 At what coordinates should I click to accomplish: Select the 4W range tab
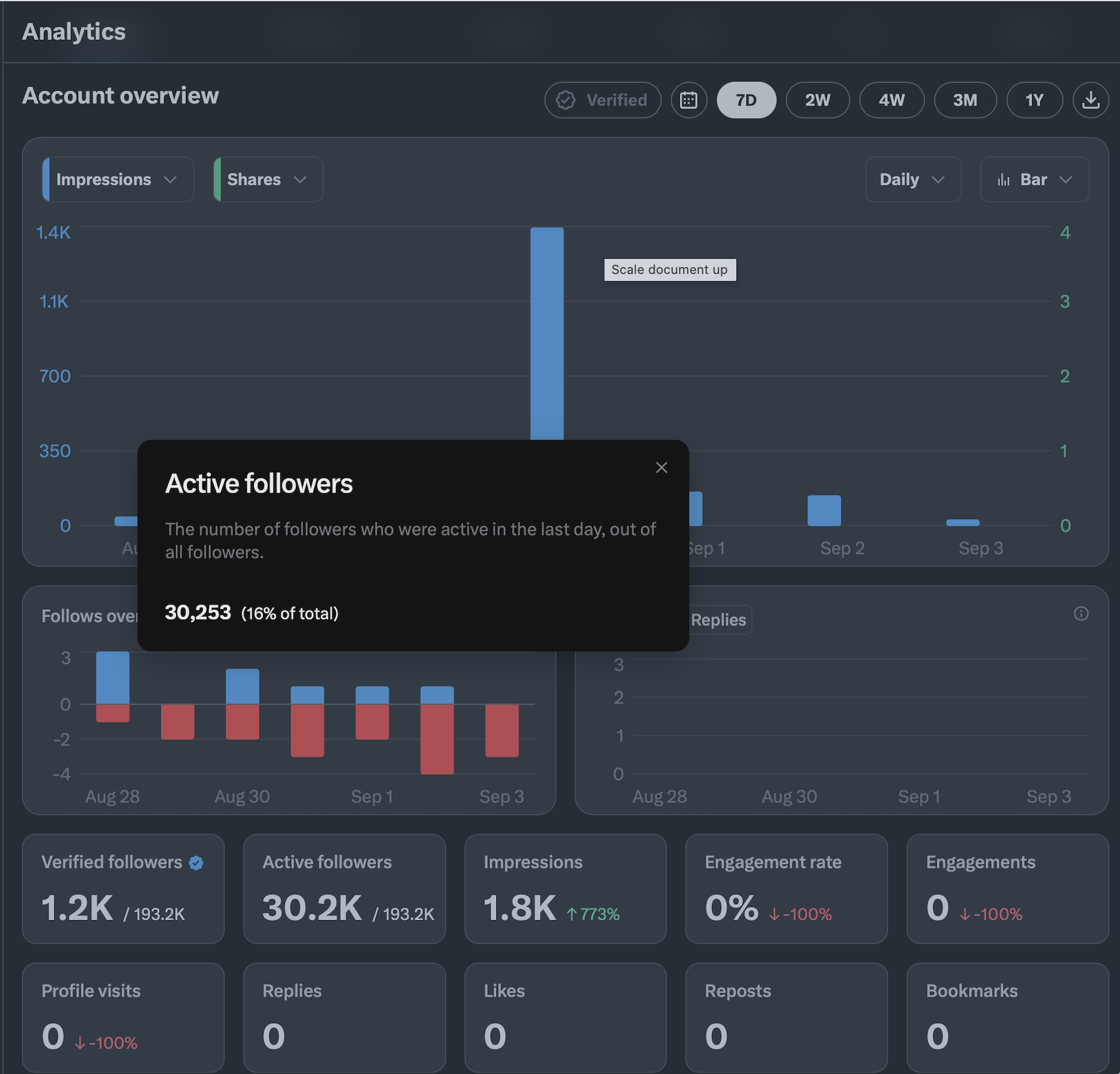[x=891, y=100]
